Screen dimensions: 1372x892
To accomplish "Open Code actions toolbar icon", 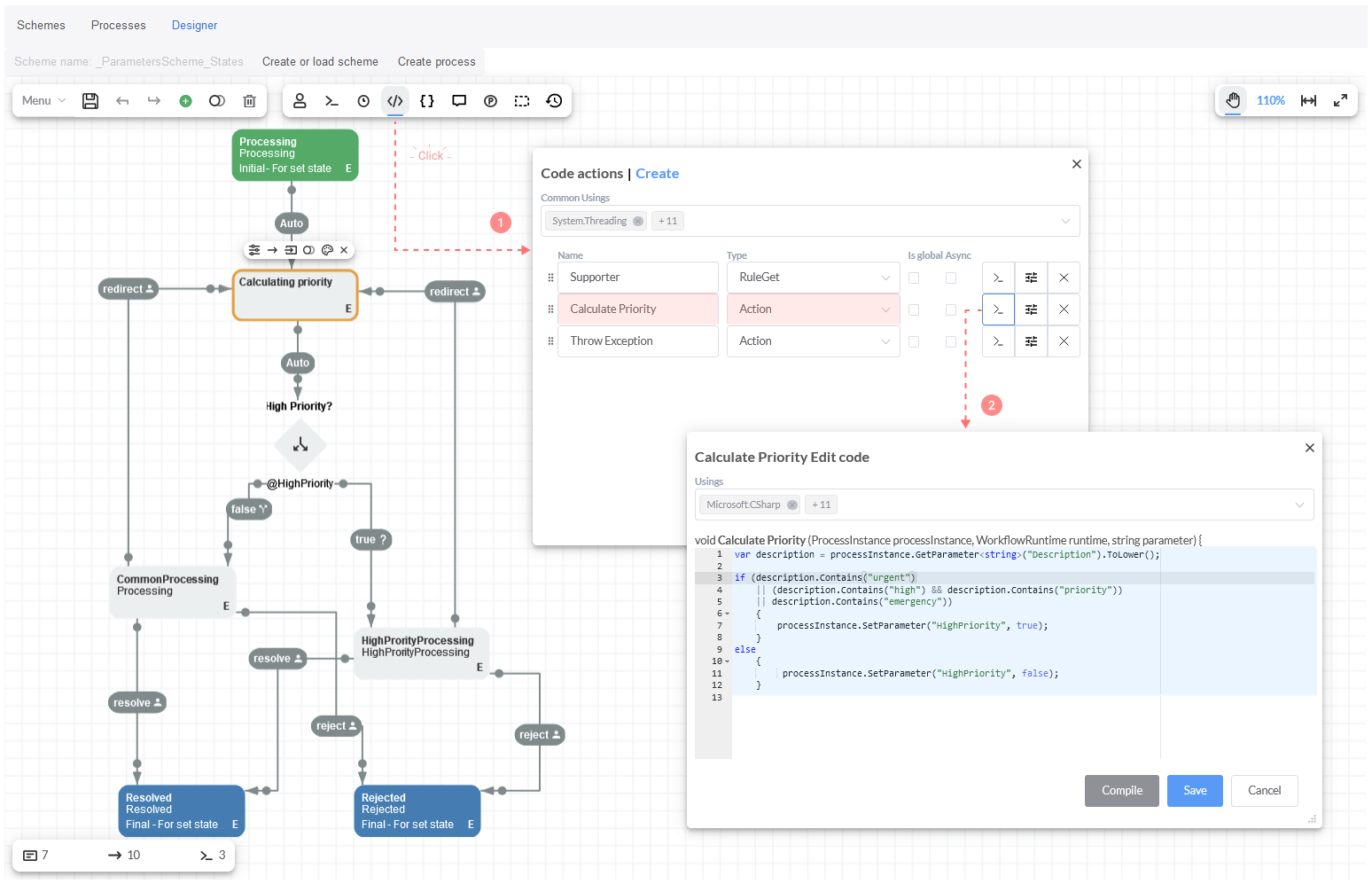I will tap(395, 101).
